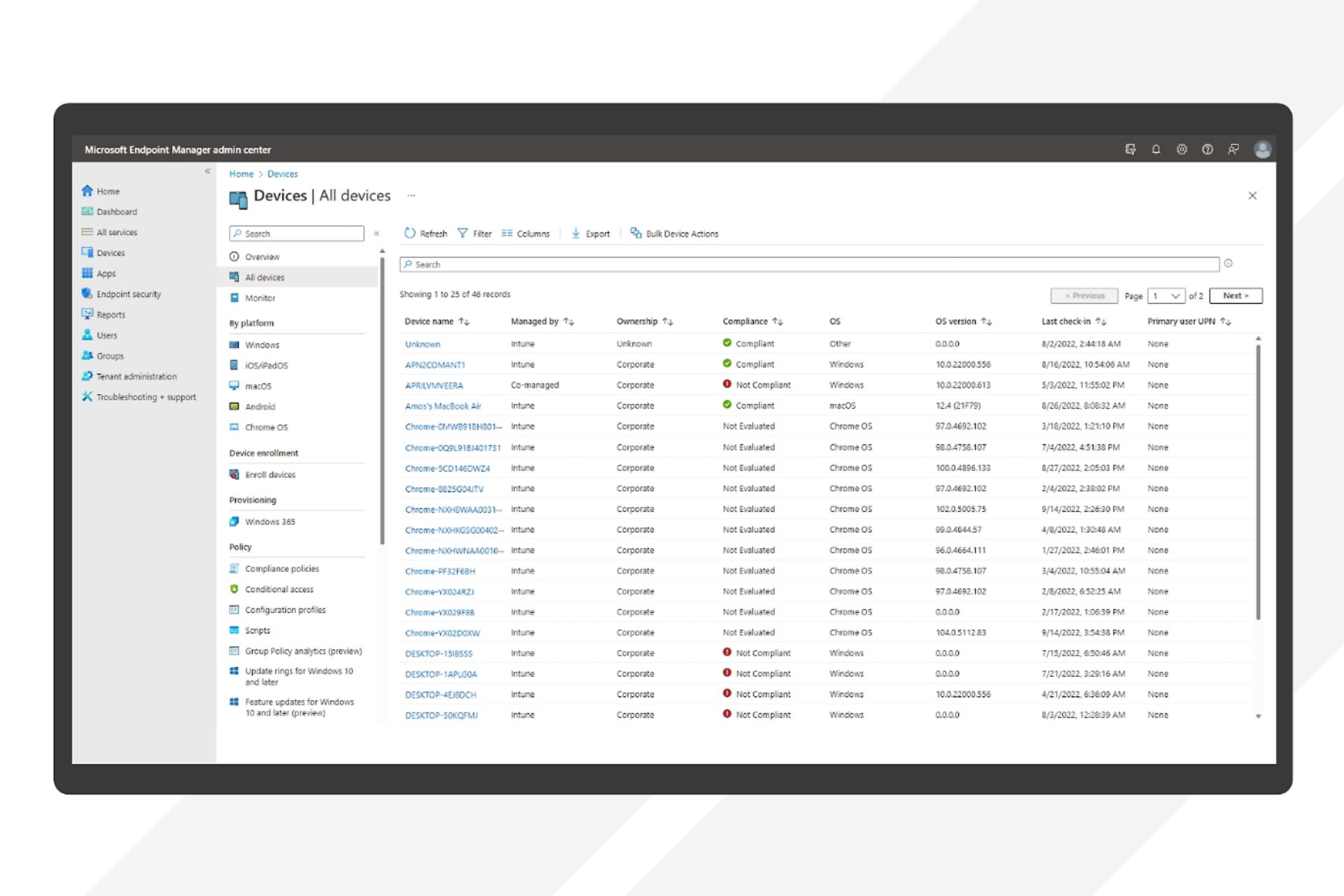This screenshot has width=1344, height=896.
Task: Click the notifications bell icon
Action: coord(1156,149)
